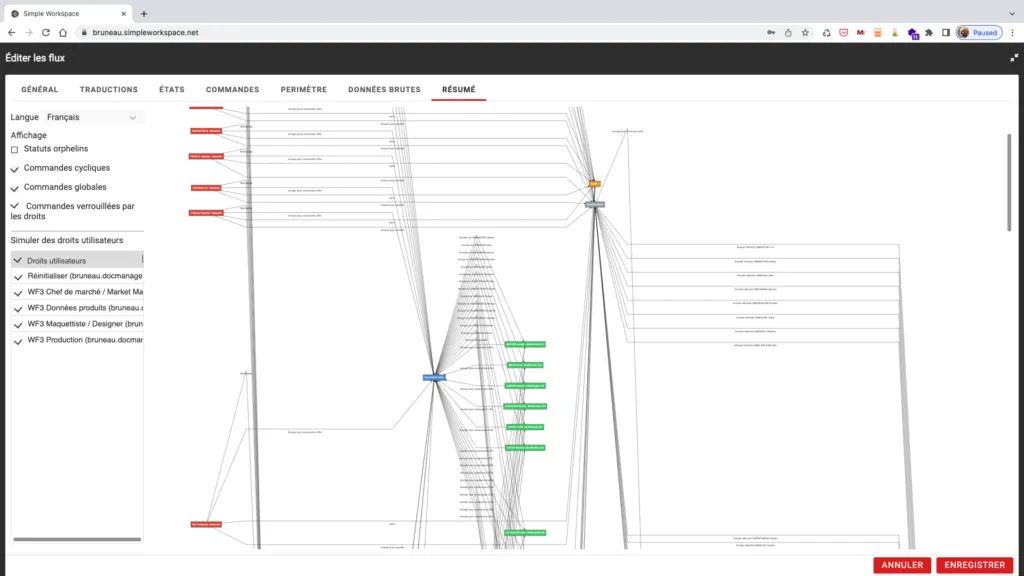Image resolution: width=1024 pixels, height=576 pixels.
Task: Switch to the TRADUCTIONS tab
Action: click(109, 89)
